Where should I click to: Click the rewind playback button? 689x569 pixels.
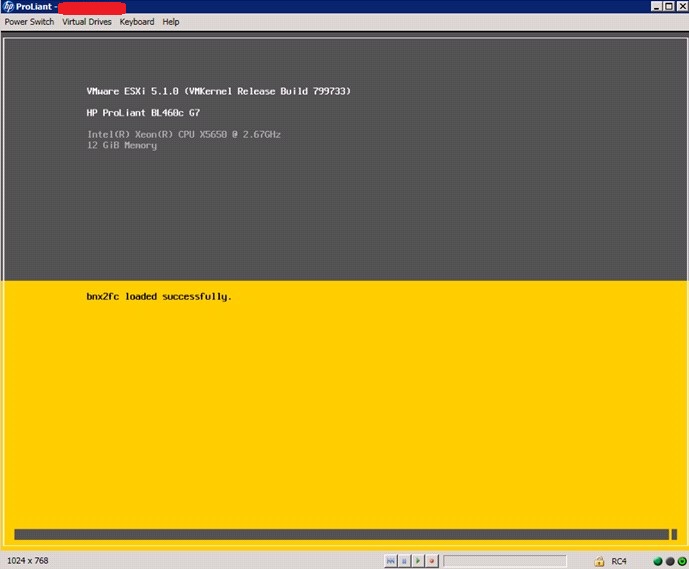pyautogui.click(x=390, y=561)
